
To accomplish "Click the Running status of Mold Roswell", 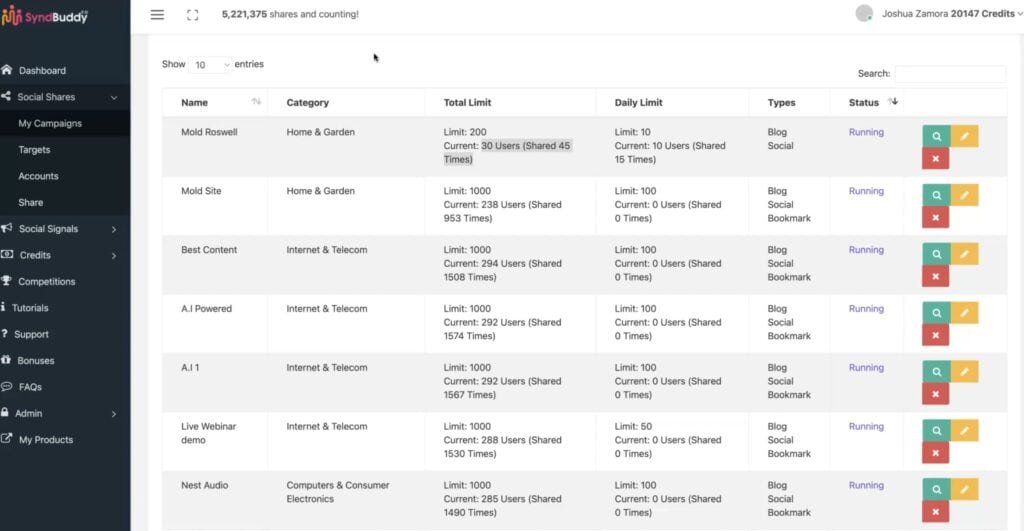I will pyautogui.click(x=866, y=132).
